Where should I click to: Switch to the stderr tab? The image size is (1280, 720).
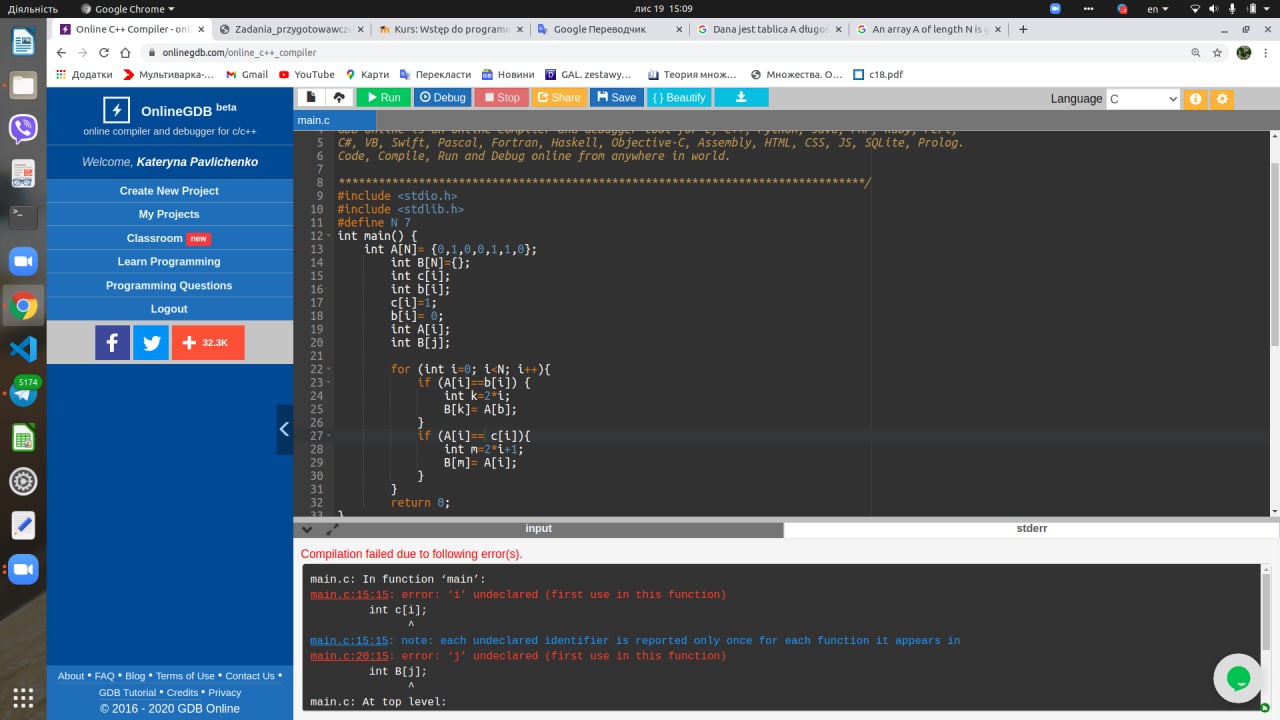tap(1030, 528)
